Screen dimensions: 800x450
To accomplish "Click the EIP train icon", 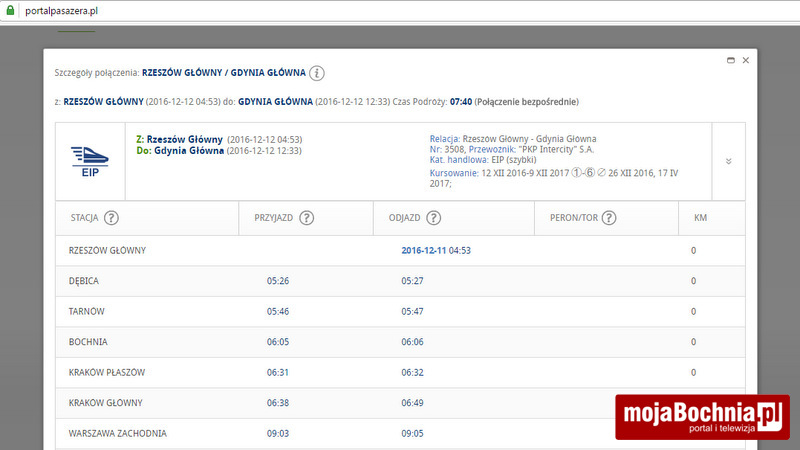I will point(90,158).
